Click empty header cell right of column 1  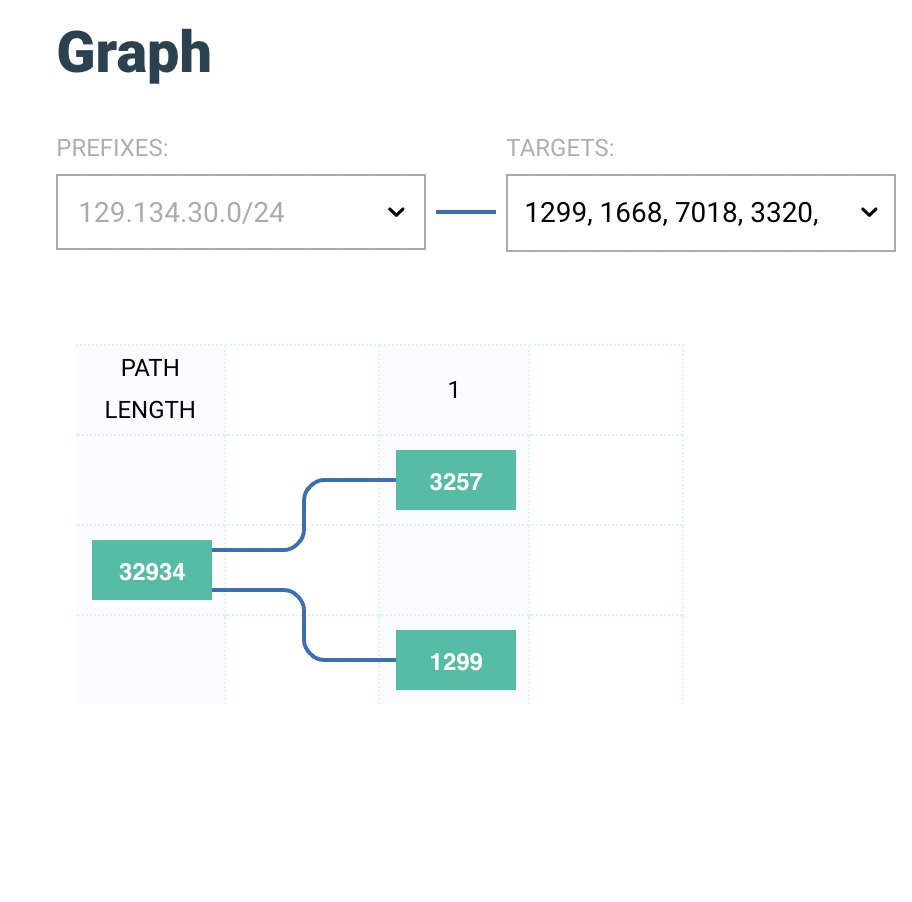pyautogui.click(x=606, y=389)
